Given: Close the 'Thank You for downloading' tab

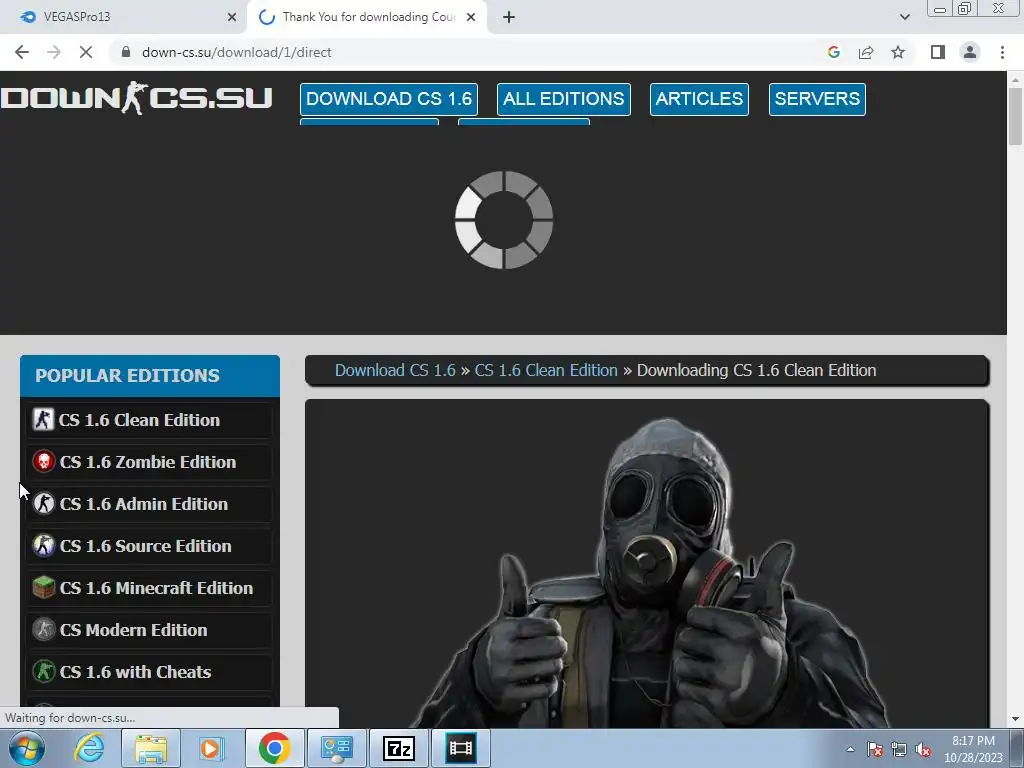Looking at the screenshot, I should click(x=471, y=17).
